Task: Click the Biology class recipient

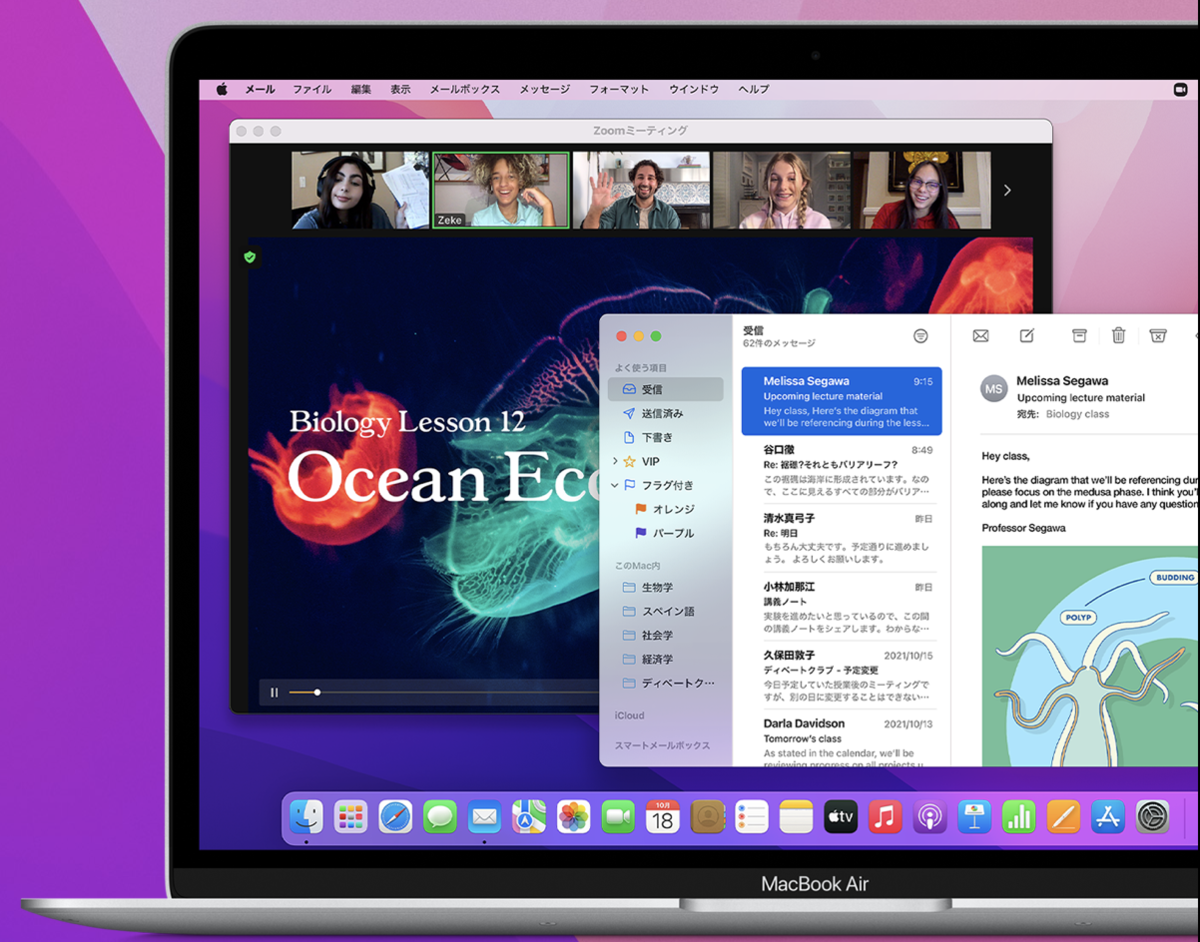Action: [1077, 414]
